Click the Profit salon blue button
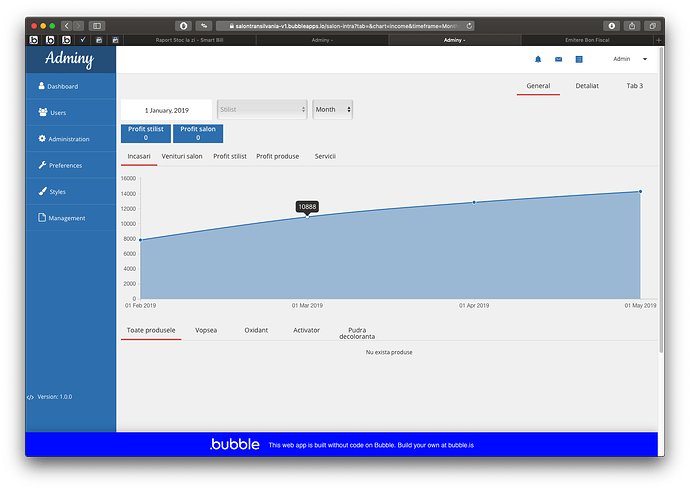This screenshot has height=490, width=690. [x=198, y=133]
